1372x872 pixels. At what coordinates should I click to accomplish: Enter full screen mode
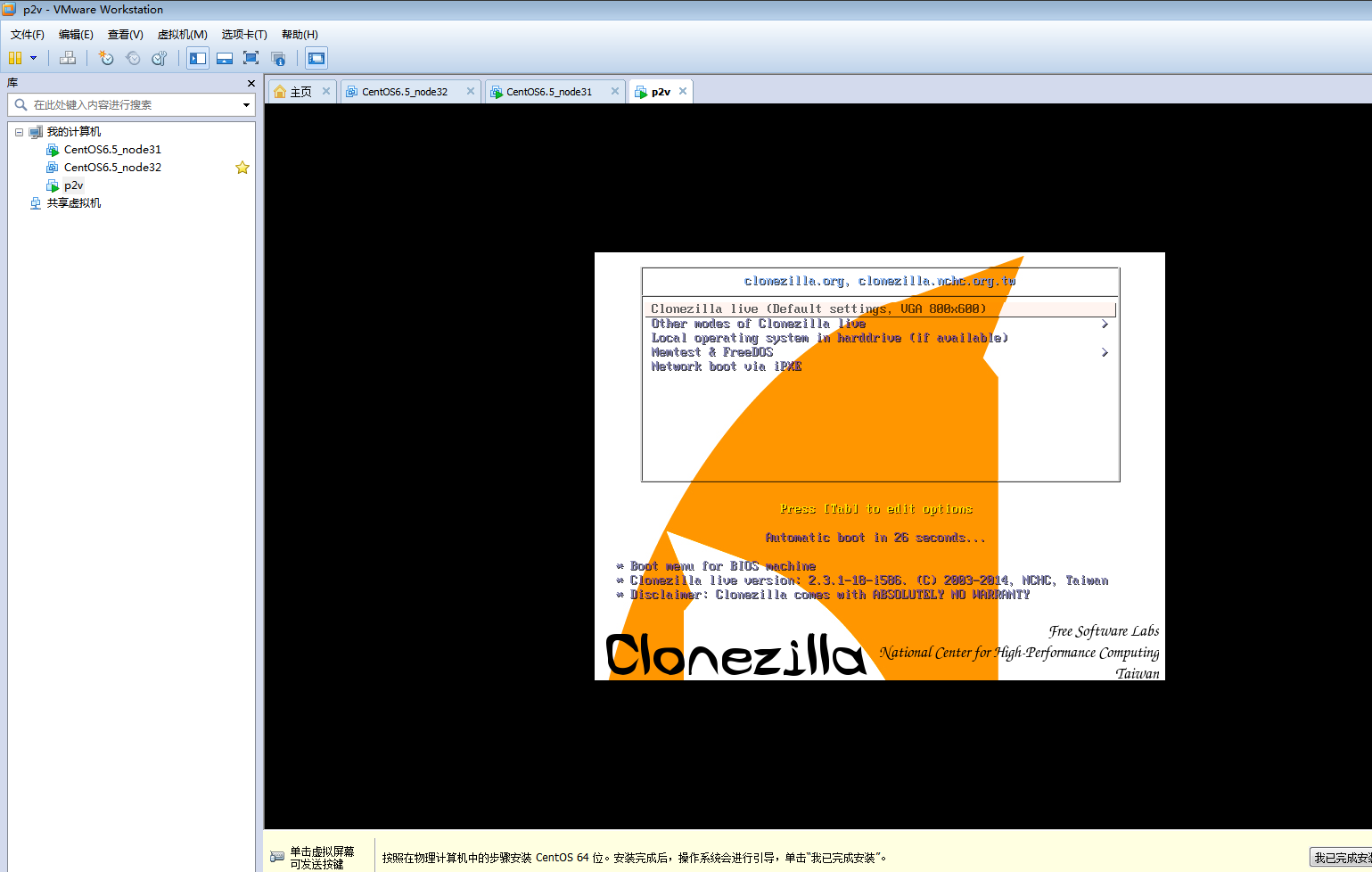point(251,58)
